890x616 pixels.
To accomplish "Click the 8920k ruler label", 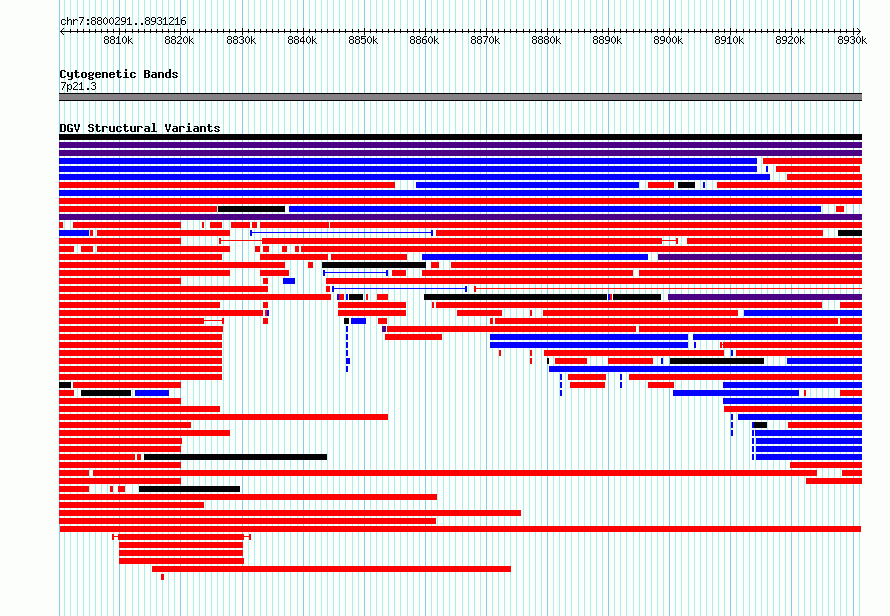I will (790, 40).
